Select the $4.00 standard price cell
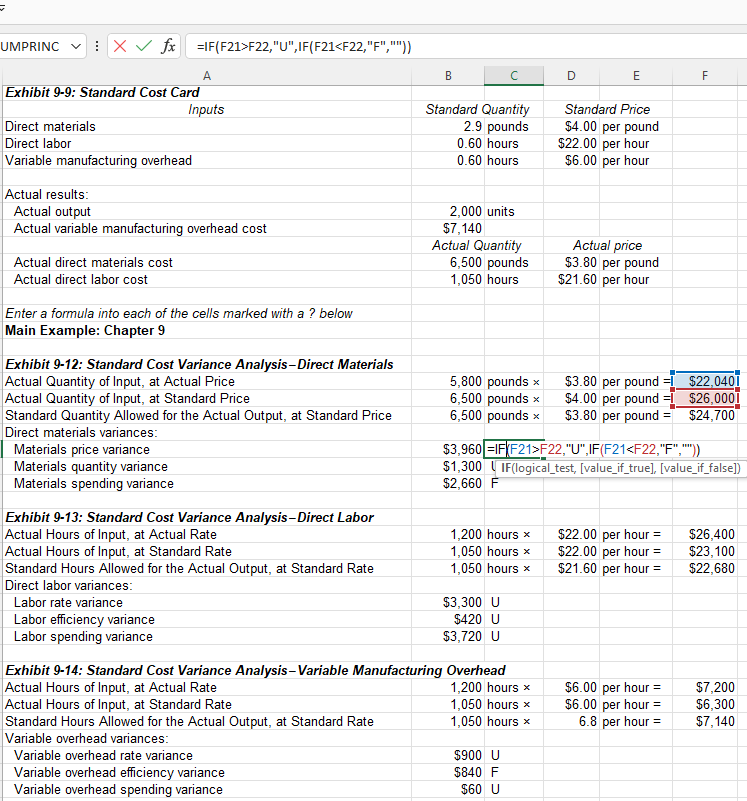This screenshot has width=747, height=801. coord(571,126)
